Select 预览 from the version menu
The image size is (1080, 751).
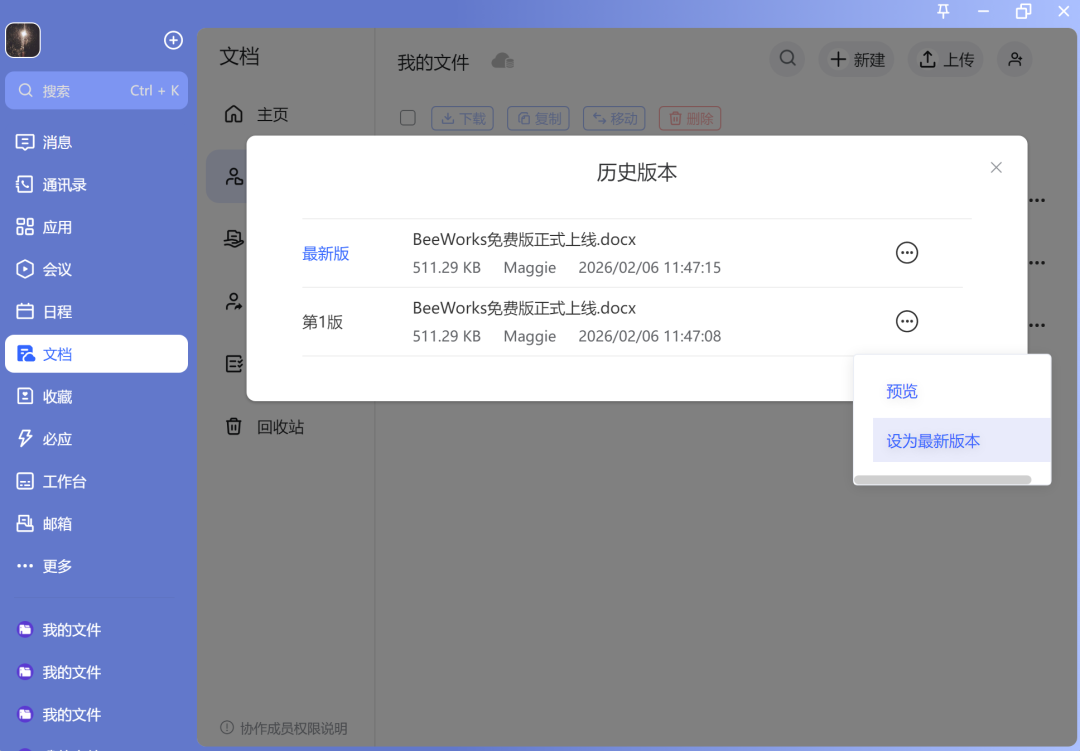point(901,391)
